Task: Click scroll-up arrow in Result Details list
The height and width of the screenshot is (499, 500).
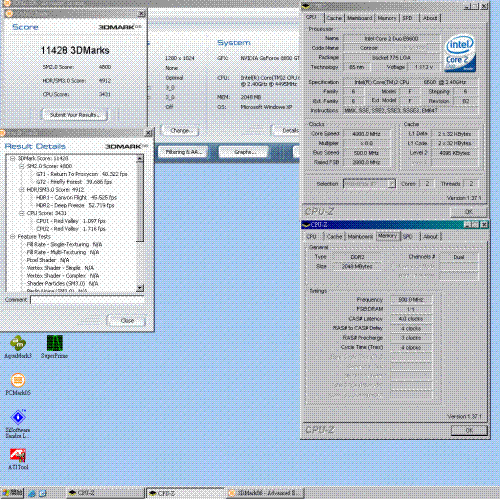Action: [140, 158]
